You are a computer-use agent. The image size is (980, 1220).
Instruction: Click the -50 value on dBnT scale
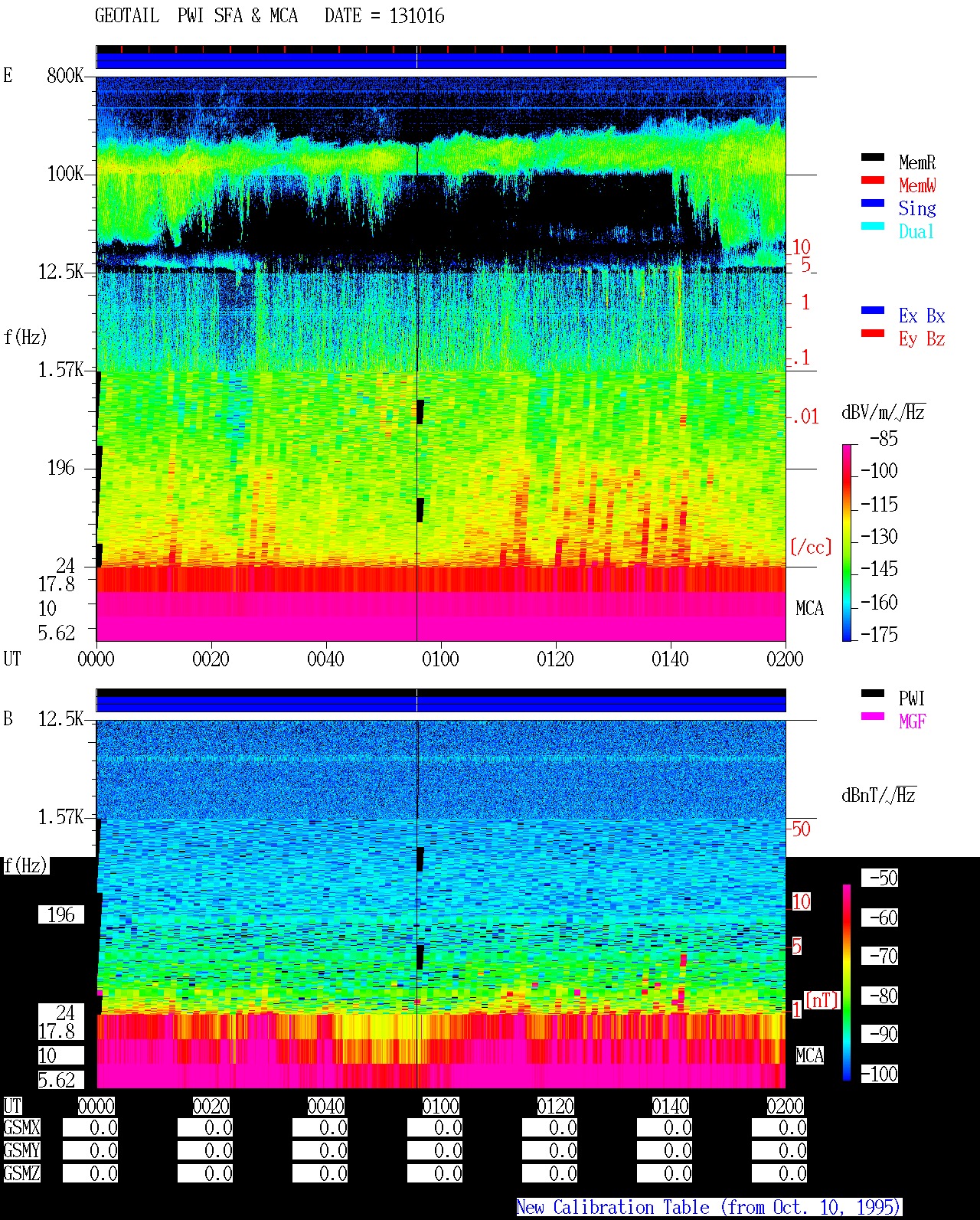coord(881,878)
